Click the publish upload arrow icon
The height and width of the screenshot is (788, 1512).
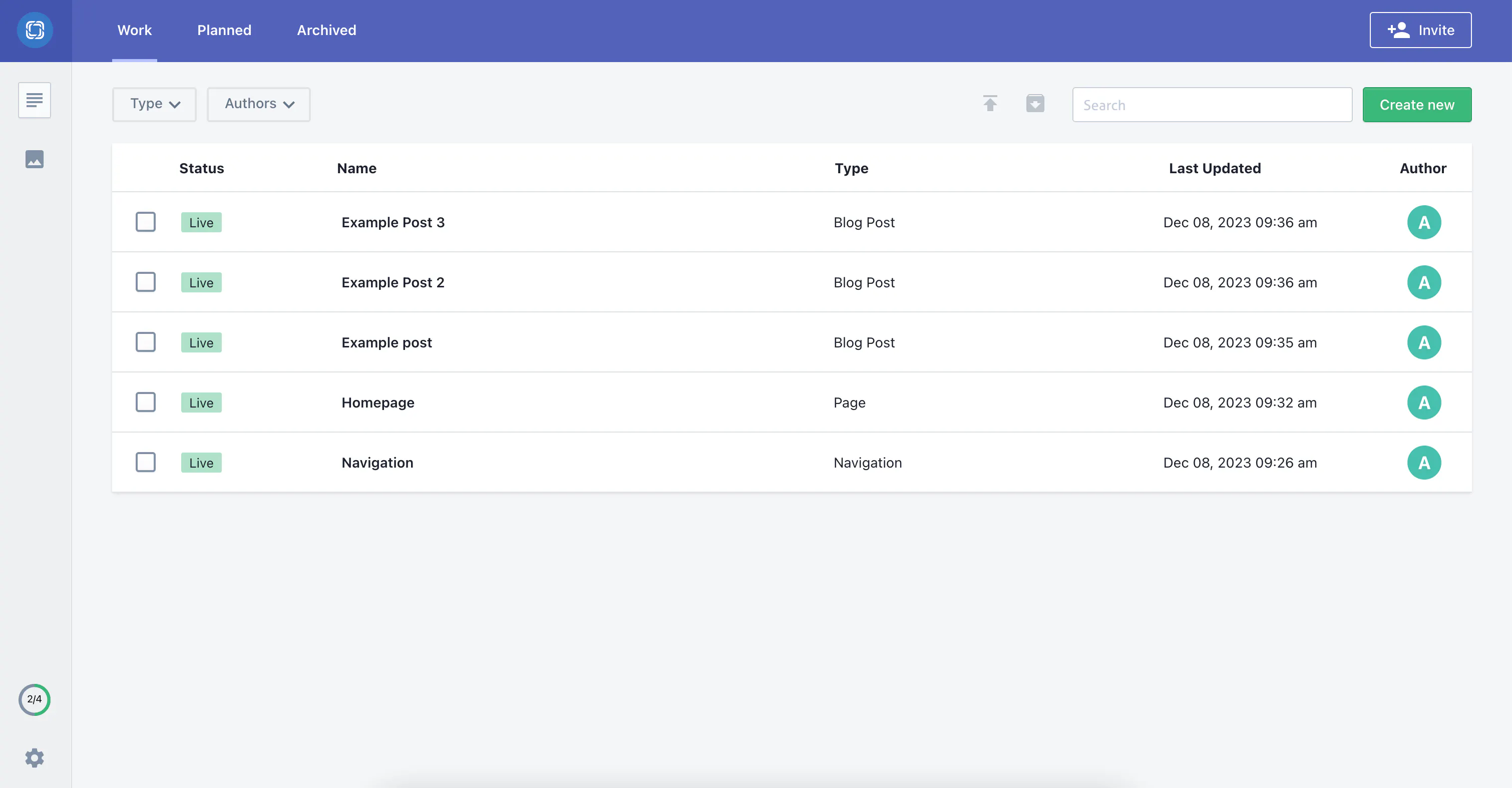click(990, 104)
